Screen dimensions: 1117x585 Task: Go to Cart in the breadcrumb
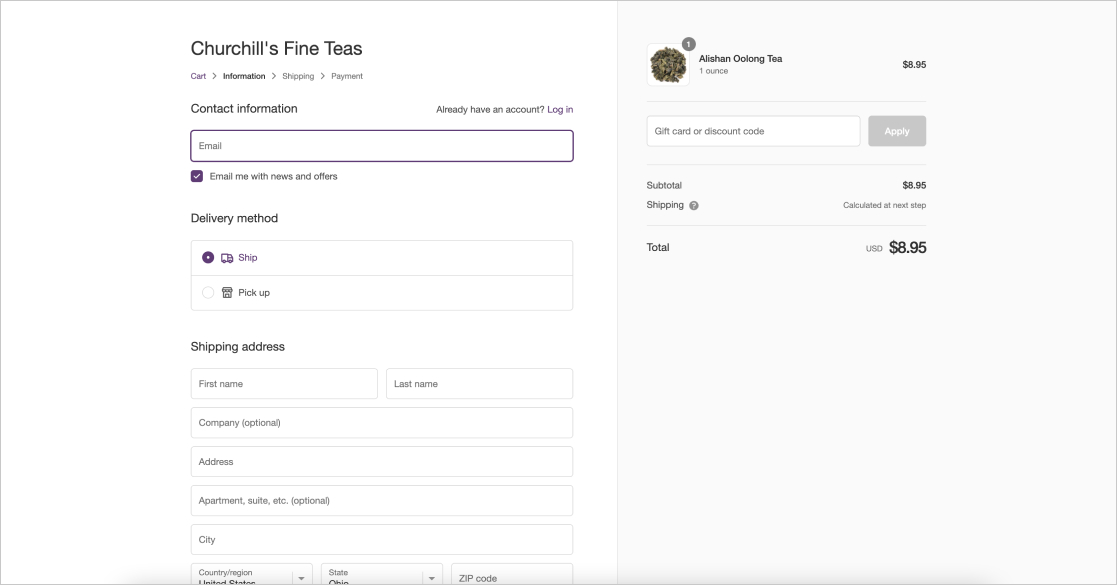point(198,76)
